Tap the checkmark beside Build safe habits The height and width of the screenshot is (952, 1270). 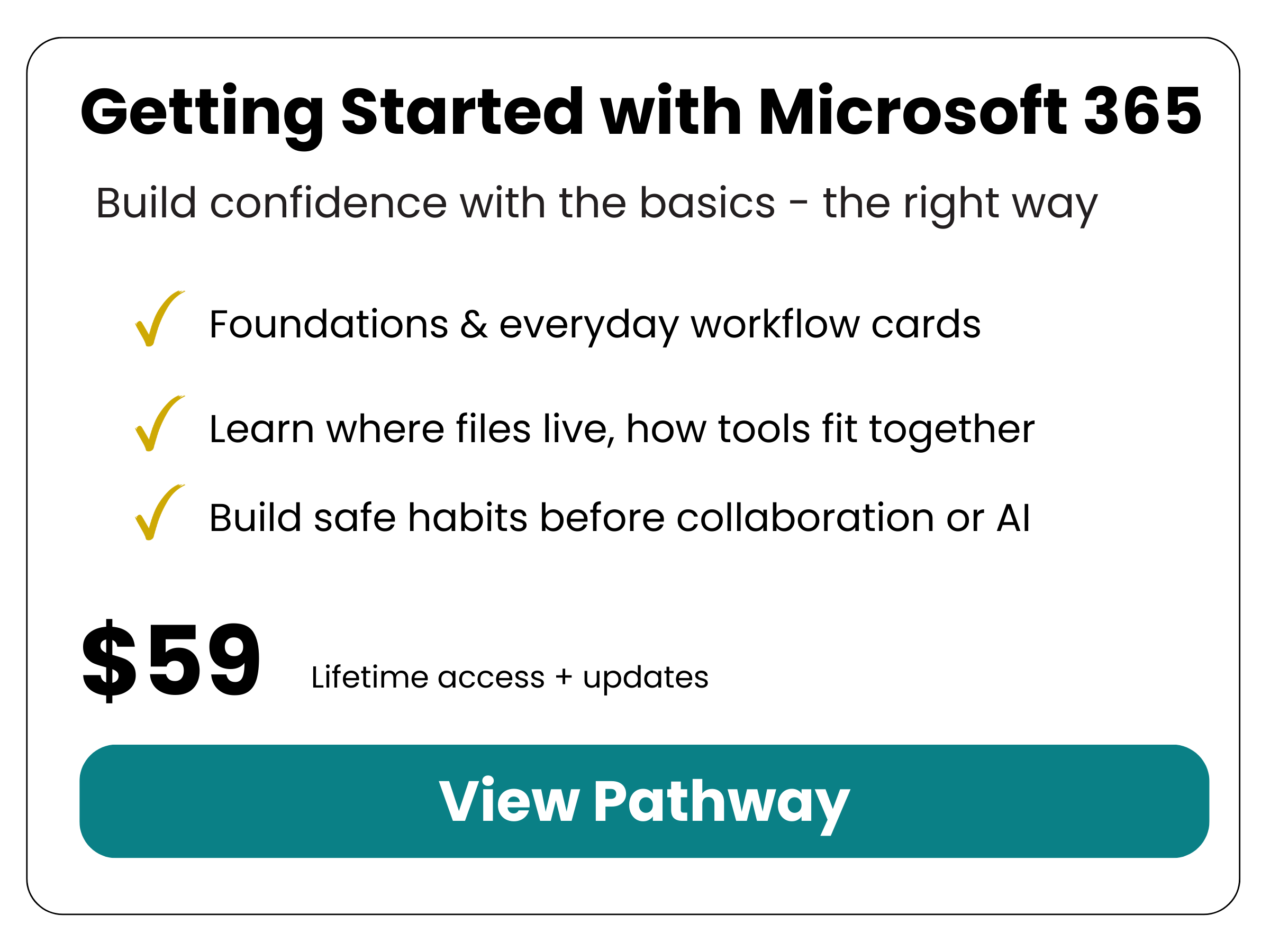(x=157, y=512)
